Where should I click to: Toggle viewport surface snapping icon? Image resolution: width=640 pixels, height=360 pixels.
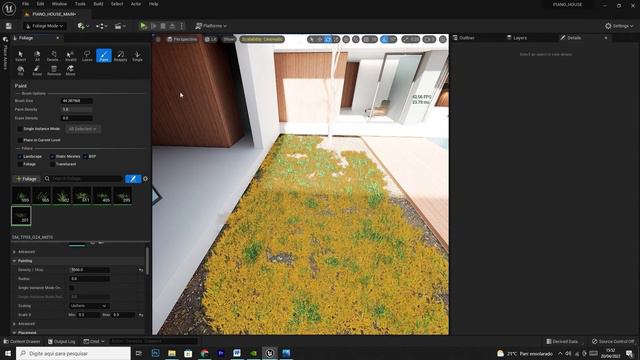coord(356,39)
